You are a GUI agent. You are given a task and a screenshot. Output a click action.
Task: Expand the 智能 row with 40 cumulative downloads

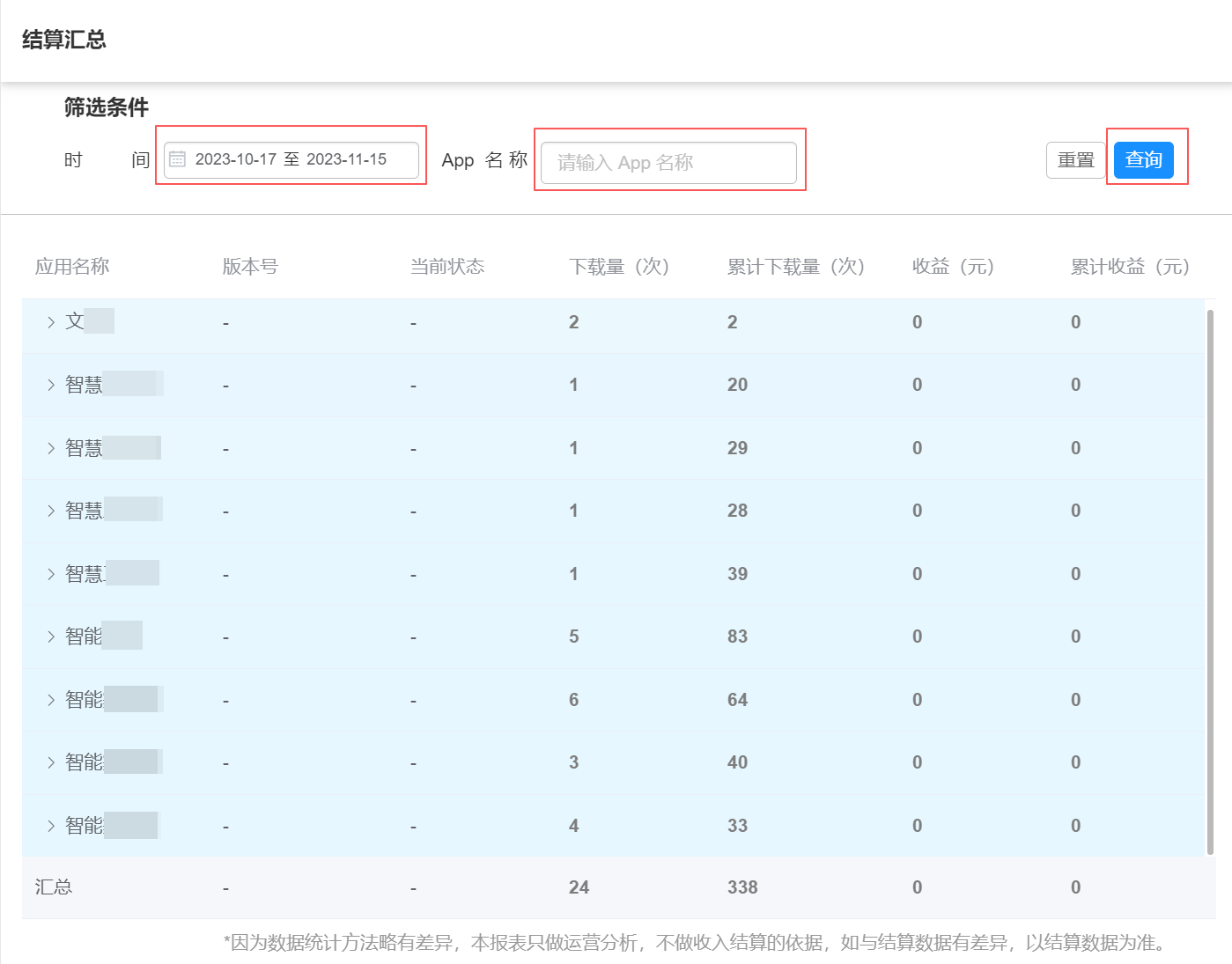coord(51,762)
